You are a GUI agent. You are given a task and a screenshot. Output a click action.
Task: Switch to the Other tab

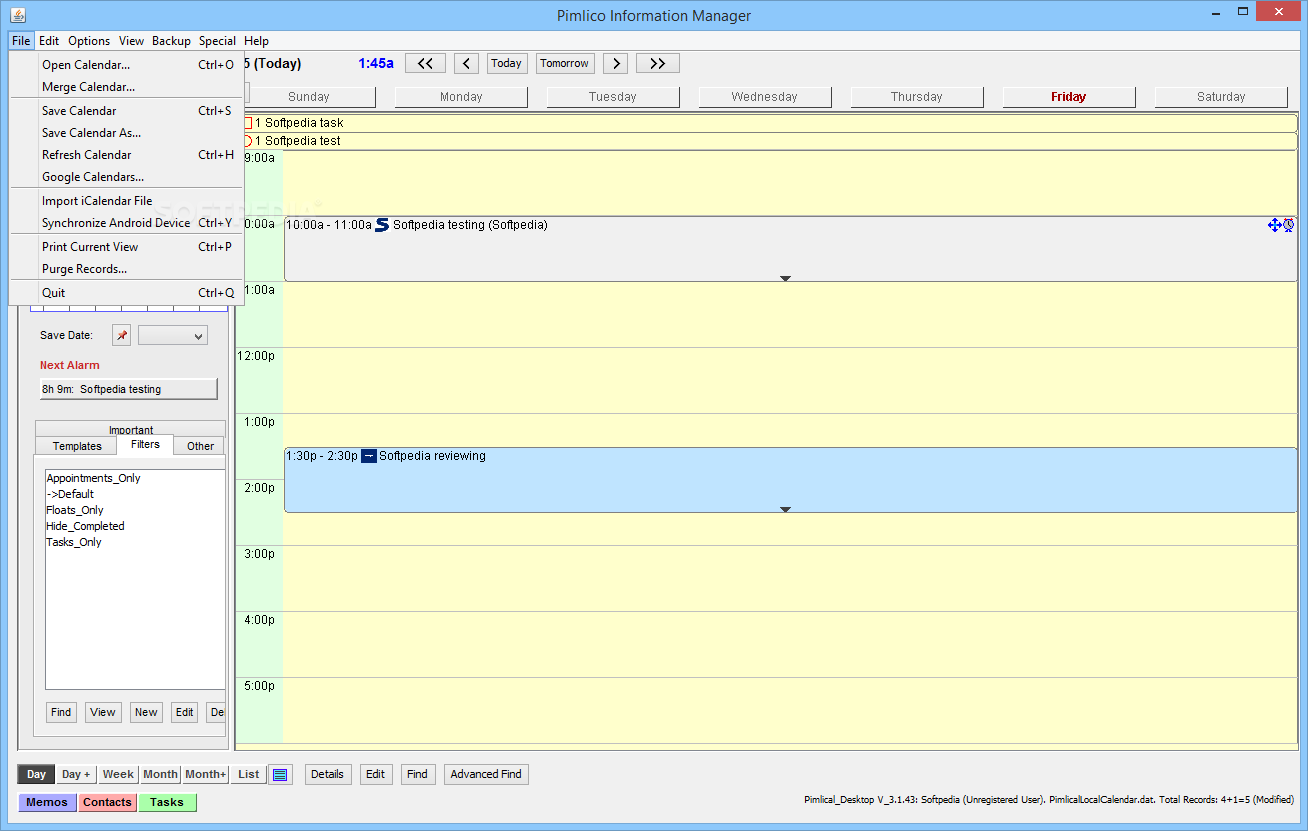point(200,446)
